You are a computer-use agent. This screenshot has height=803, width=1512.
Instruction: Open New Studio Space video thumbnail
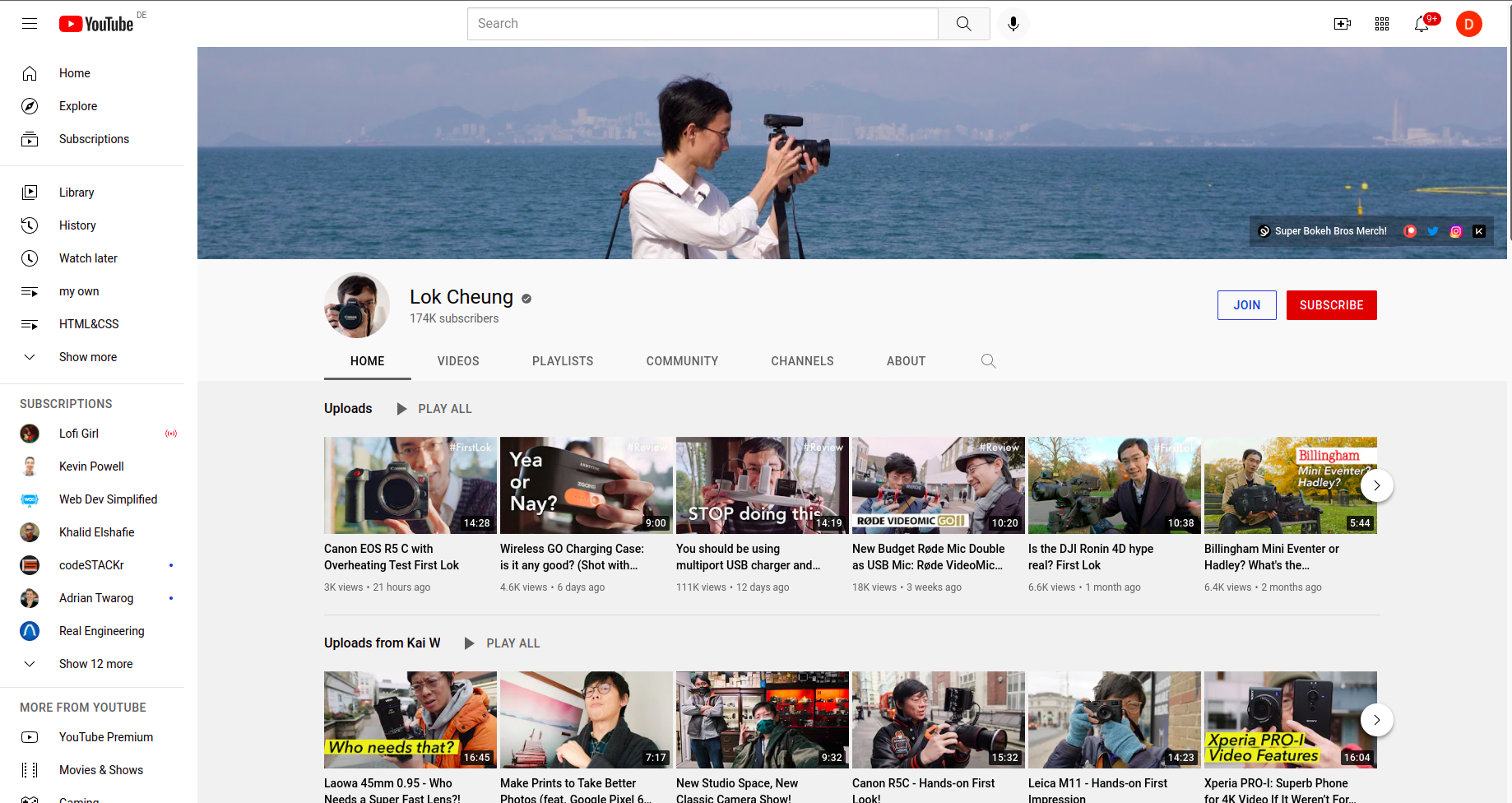click(763, 720)
